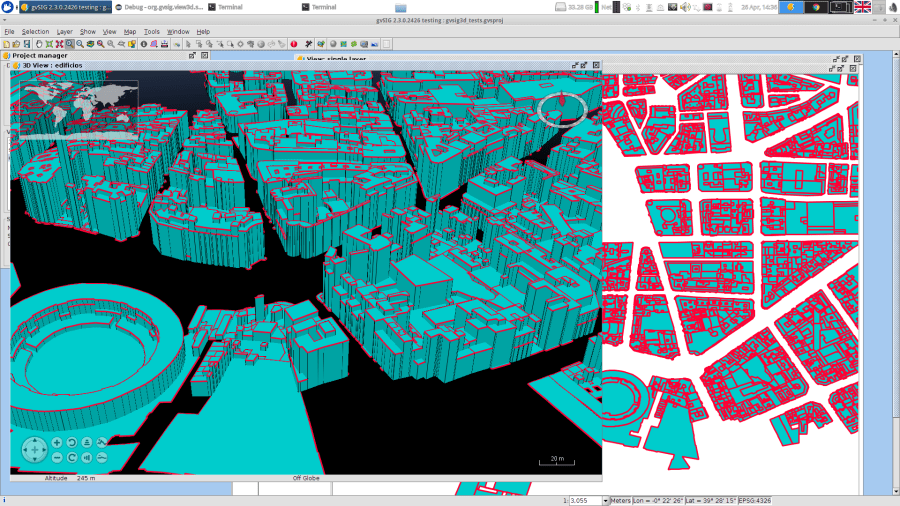Open the Map menu
This screenshot has height=506, width=900.
point(130,31)
